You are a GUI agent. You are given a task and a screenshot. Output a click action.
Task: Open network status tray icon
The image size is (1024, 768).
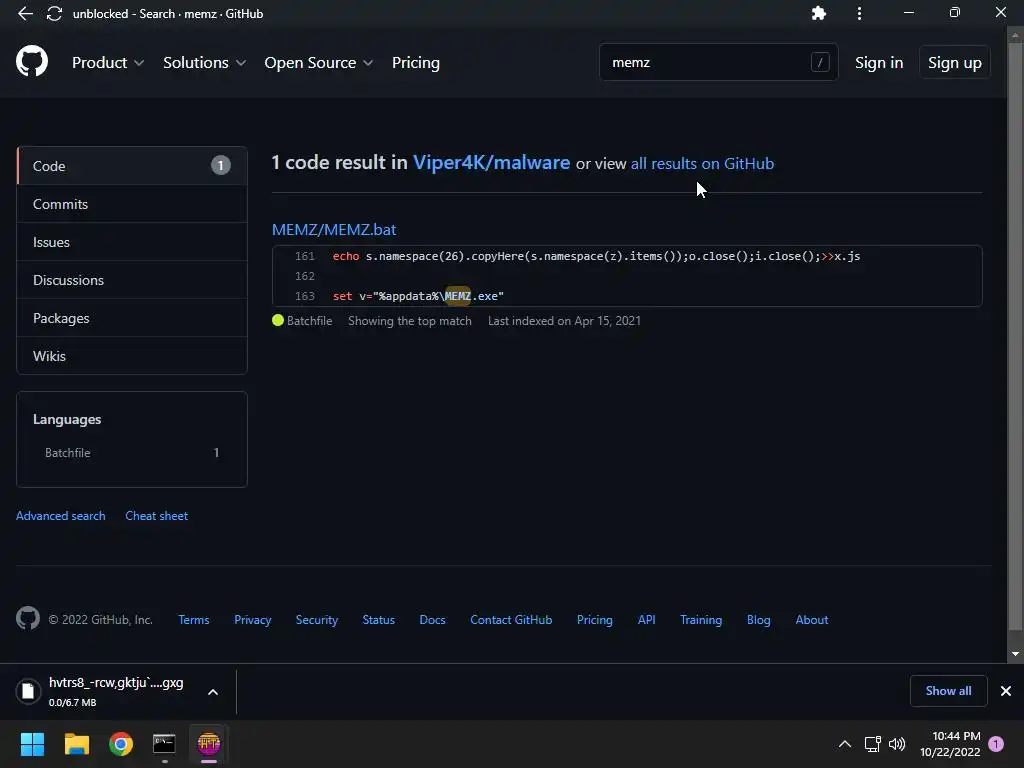[872, 744]
